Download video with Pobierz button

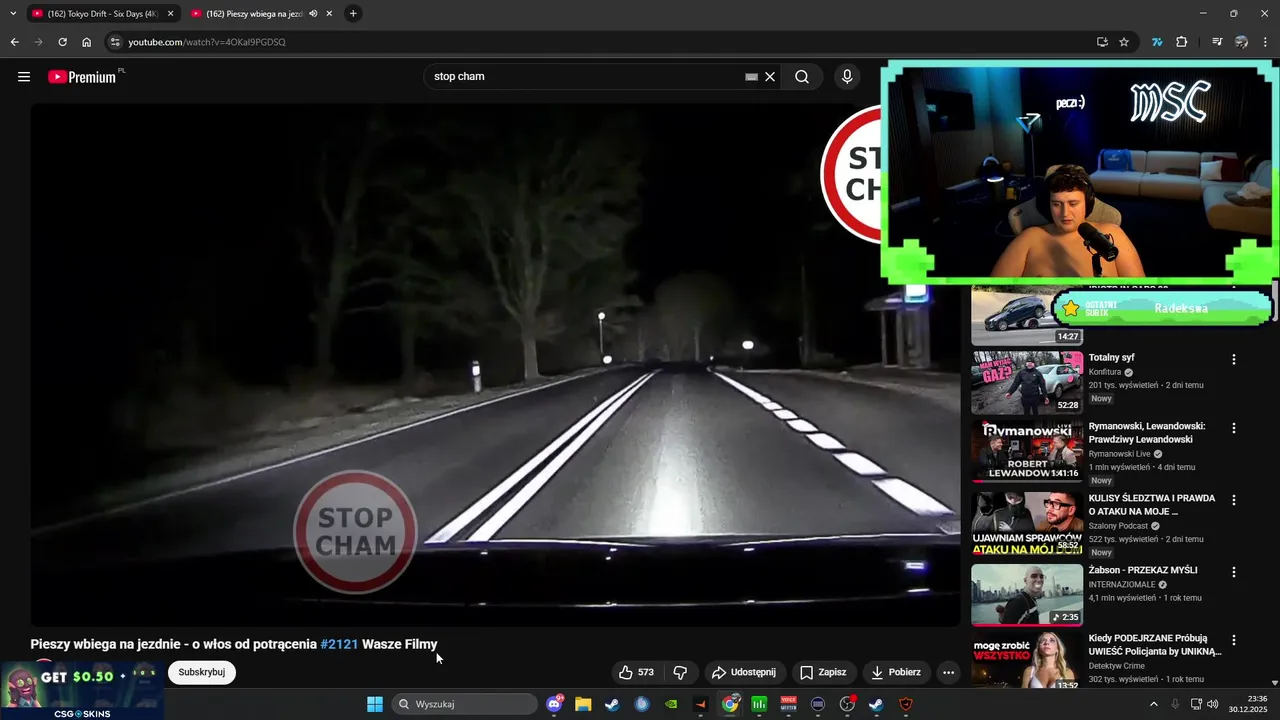coord(896,672)
